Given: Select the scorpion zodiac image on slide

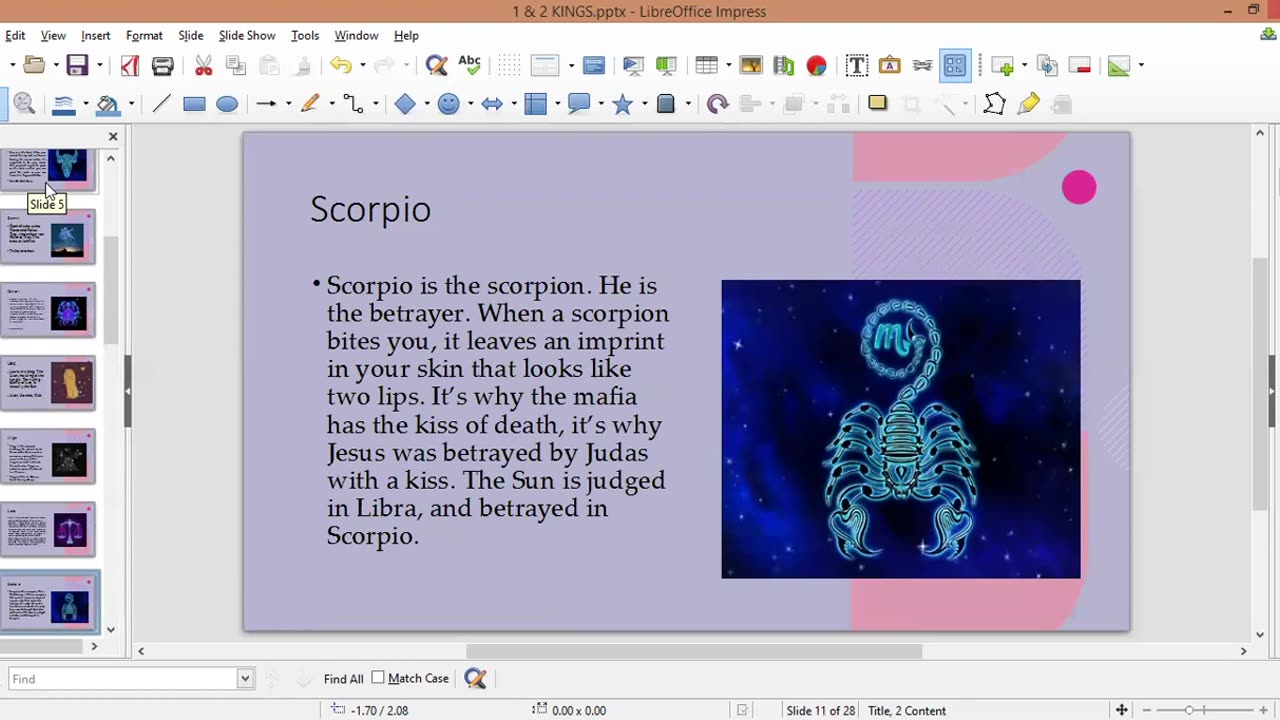Looking at the screenshot, I should tap(901, 429).
